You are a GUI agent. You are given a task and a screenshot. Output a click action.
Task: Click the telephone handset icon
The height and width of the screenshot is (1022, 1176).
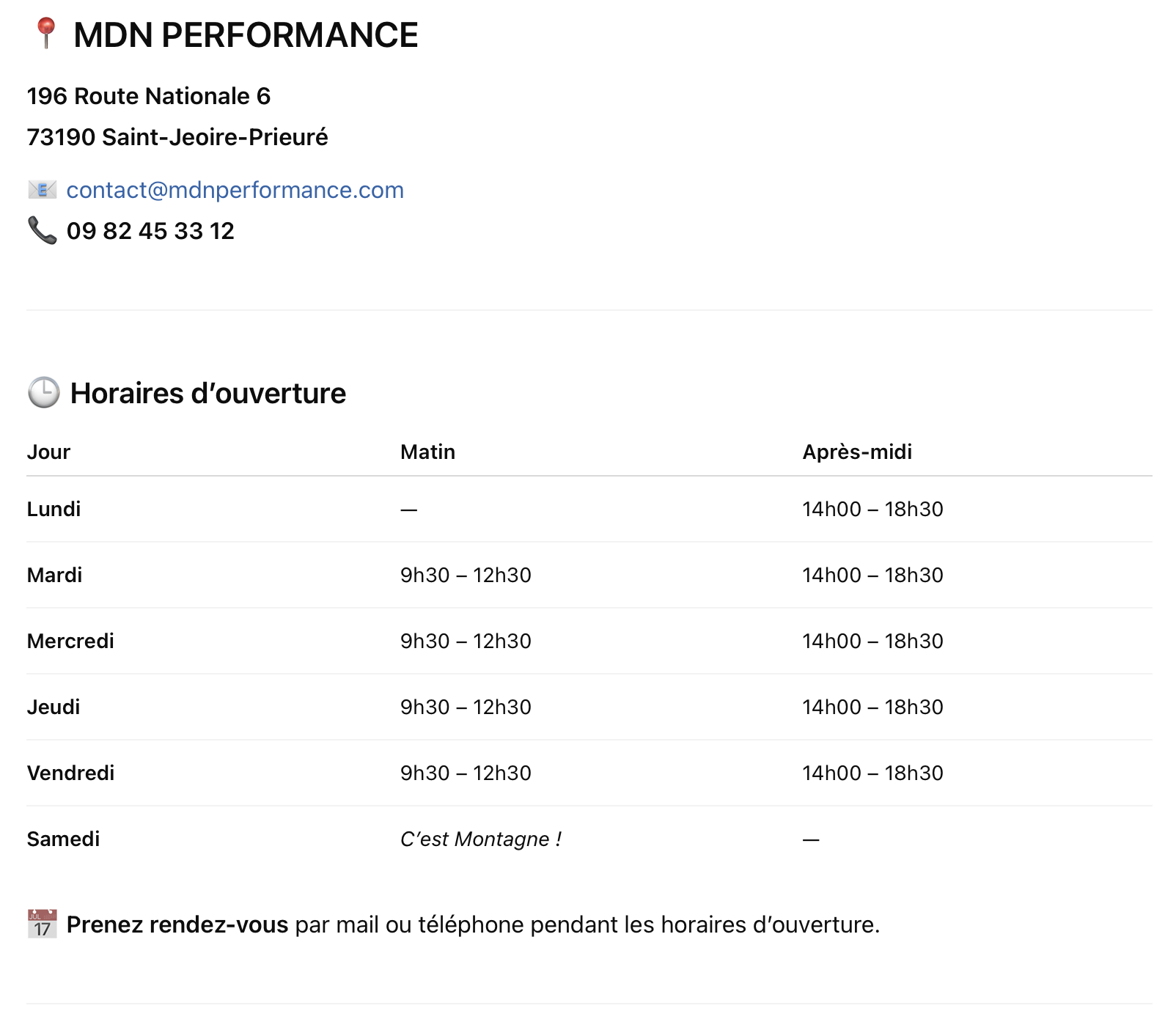coord(43,230)
